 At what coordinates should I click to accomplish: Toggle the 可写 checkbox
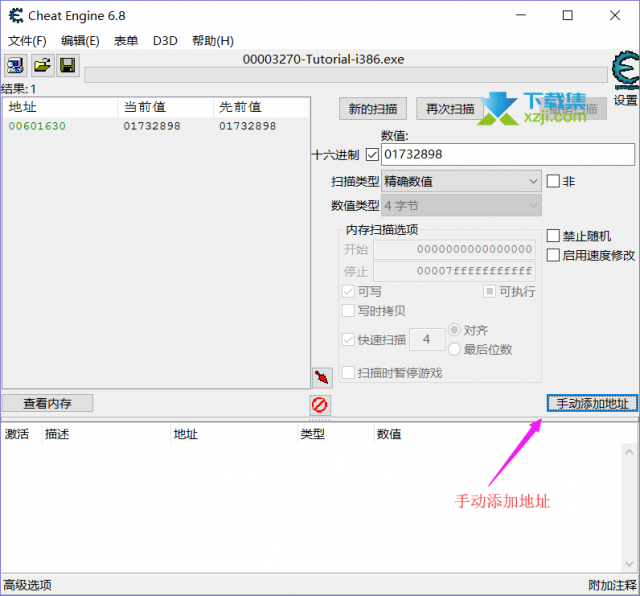point(348,291)
